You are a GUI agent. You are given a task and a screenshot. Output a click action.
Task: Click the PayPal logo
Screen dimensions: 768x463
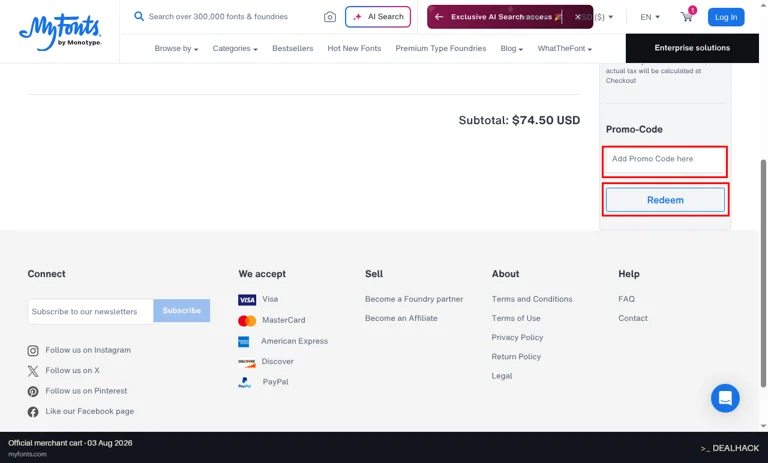point(244,383)
